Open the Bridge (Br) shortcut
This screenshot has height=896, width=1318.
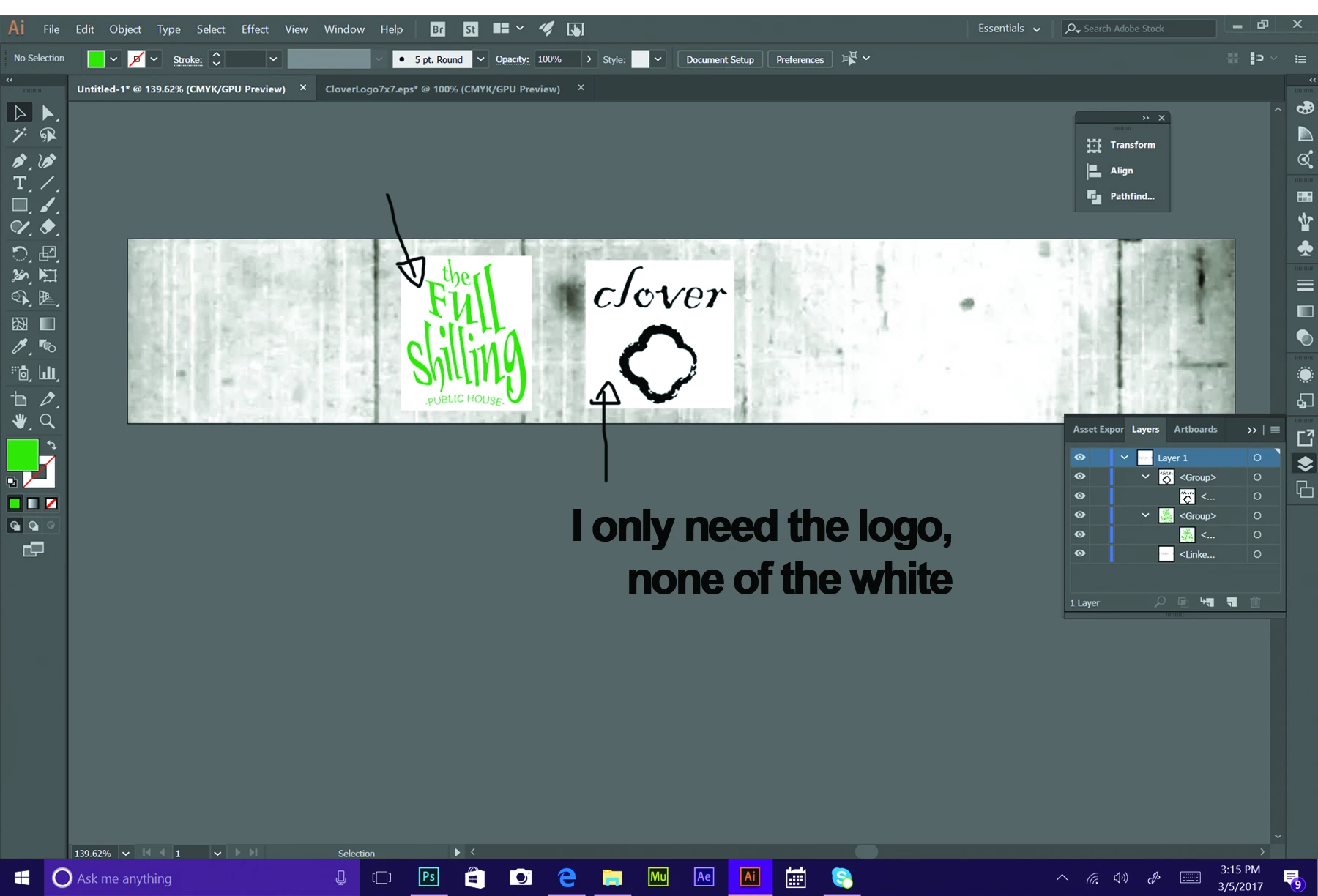(437, 29)
